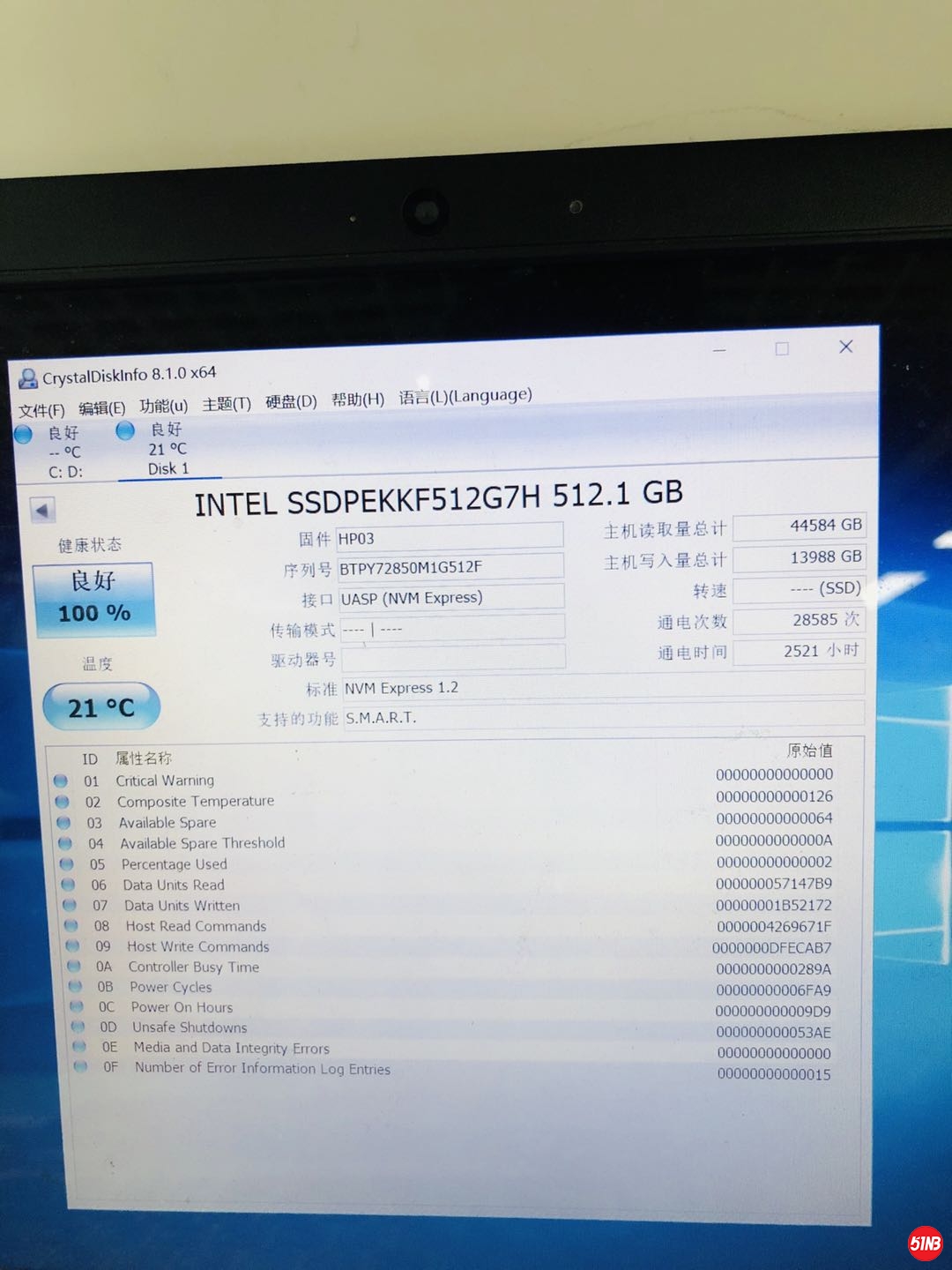
Task: Click status dot of Data Units Written row
Action: point(71,905)
